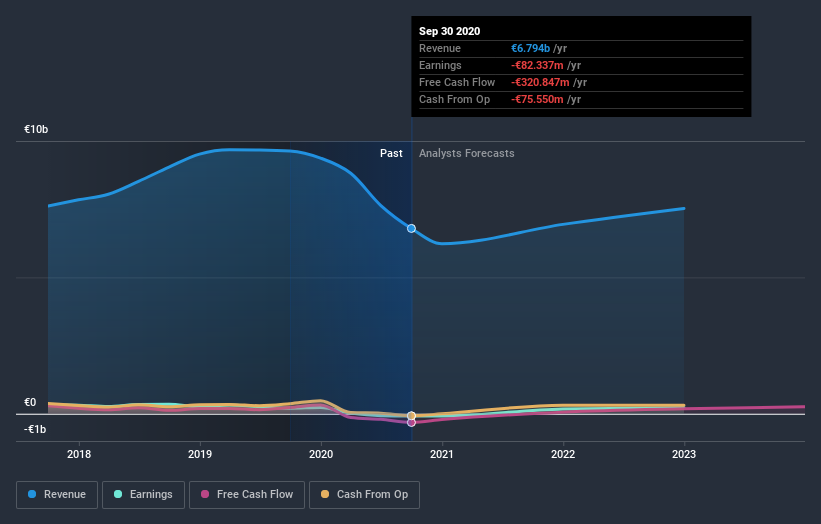Click the €0 y-axis label
This screenshot has width=821, height=524.
pos(30,403)
